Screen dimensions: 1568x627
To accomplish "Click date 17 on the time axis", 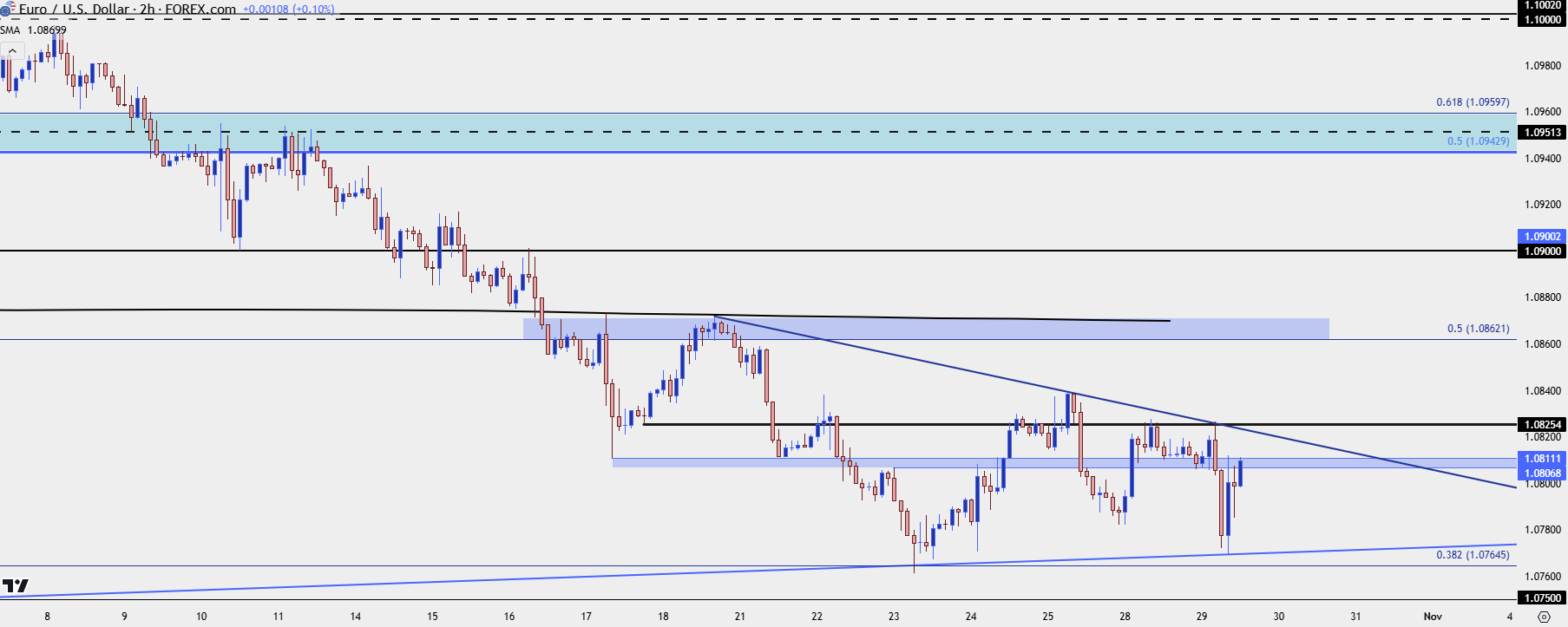I will (587, 617).
